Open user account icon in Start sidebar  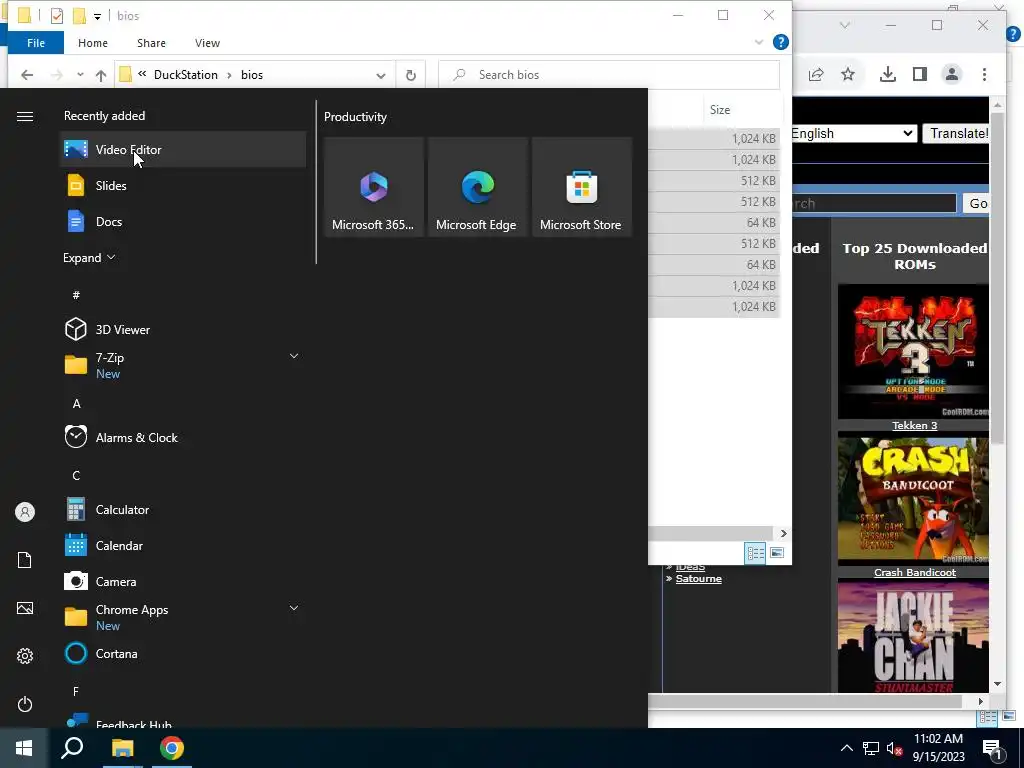click(x=25, y=512)
